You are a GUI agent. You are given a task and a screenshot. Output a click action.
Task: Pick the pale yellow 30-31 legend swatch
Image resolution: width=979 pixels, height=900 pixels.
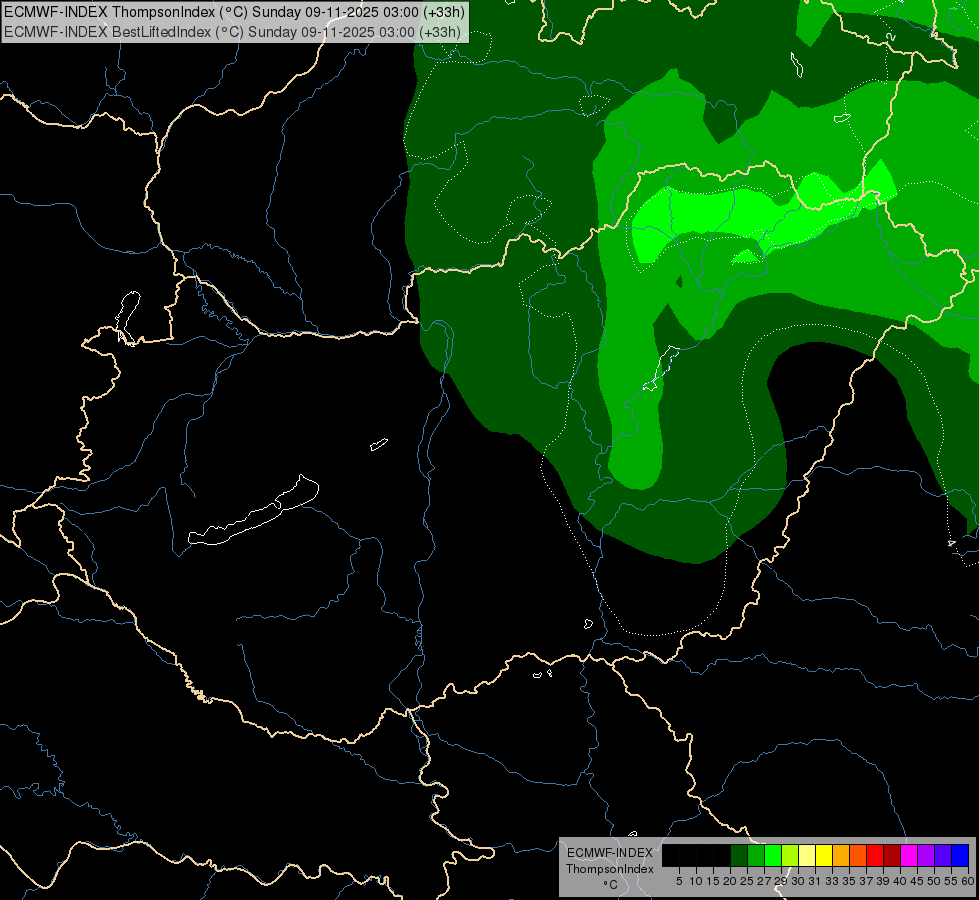click(806, 855)
